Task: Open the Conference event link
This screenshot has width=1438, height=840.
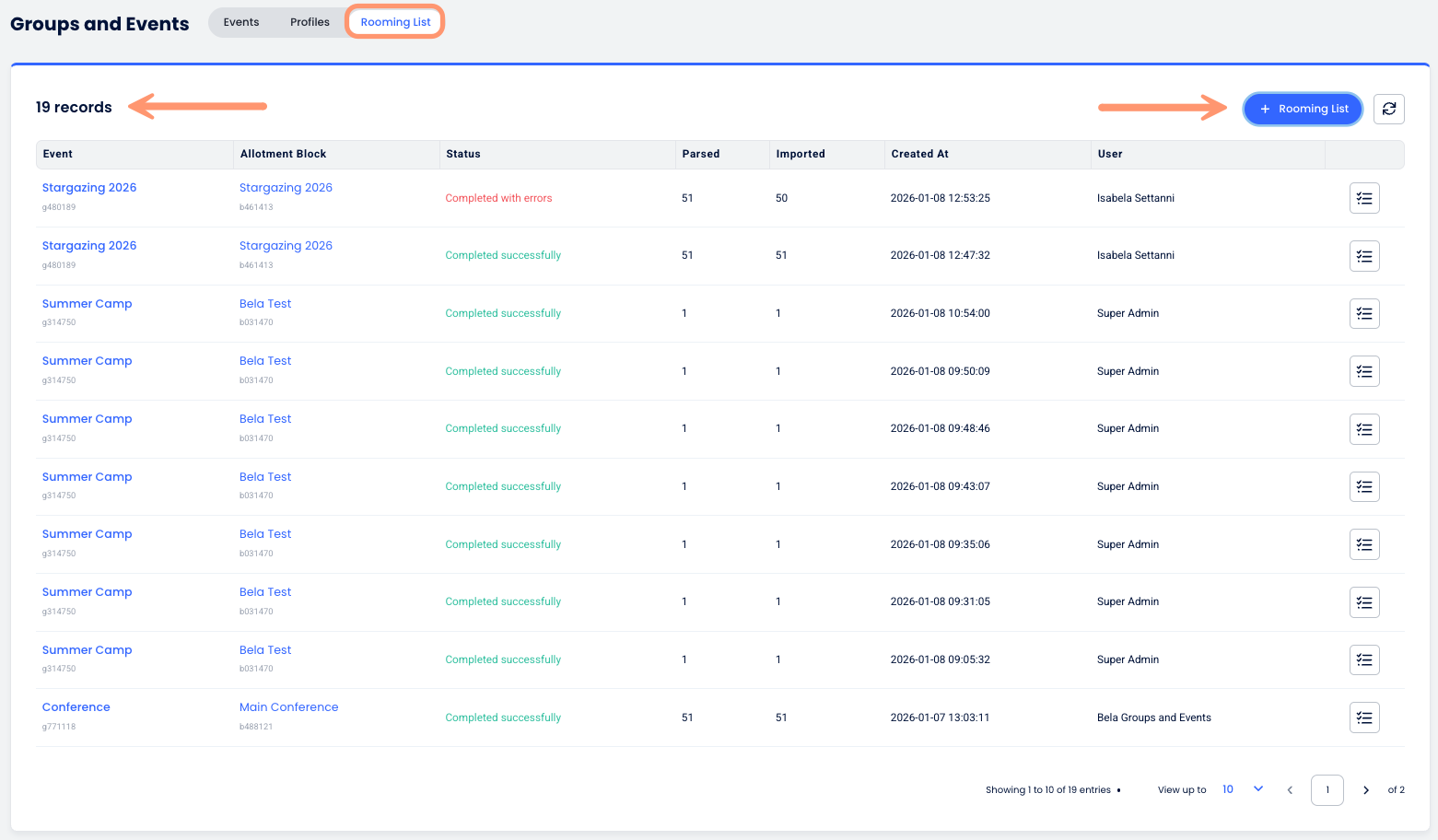Action: (76, 707)
